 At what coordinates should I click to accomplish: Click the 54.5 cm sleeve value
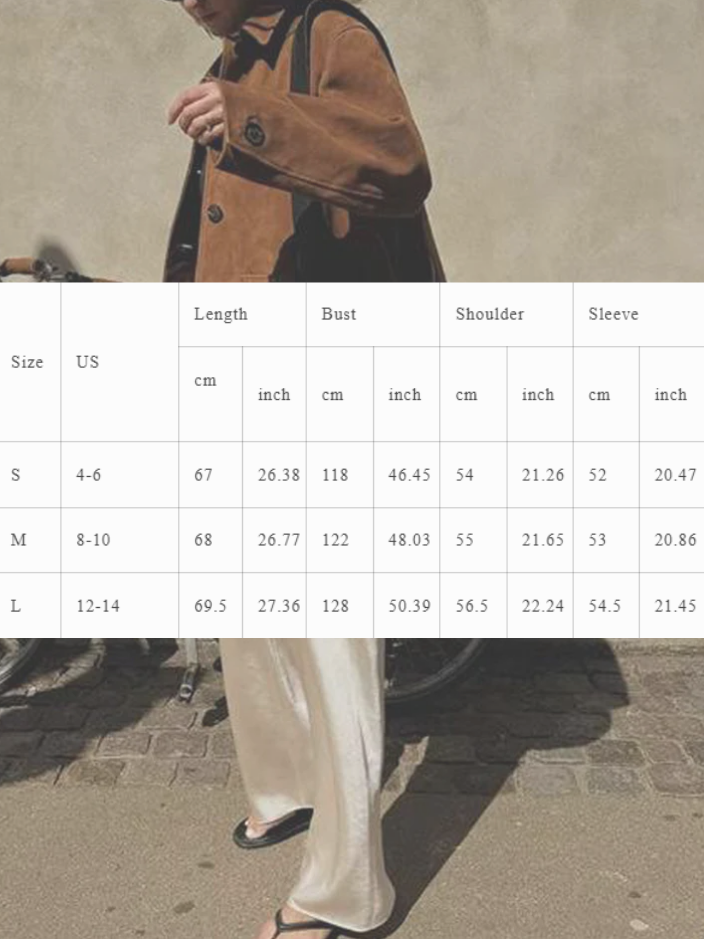tap(604, 606)
